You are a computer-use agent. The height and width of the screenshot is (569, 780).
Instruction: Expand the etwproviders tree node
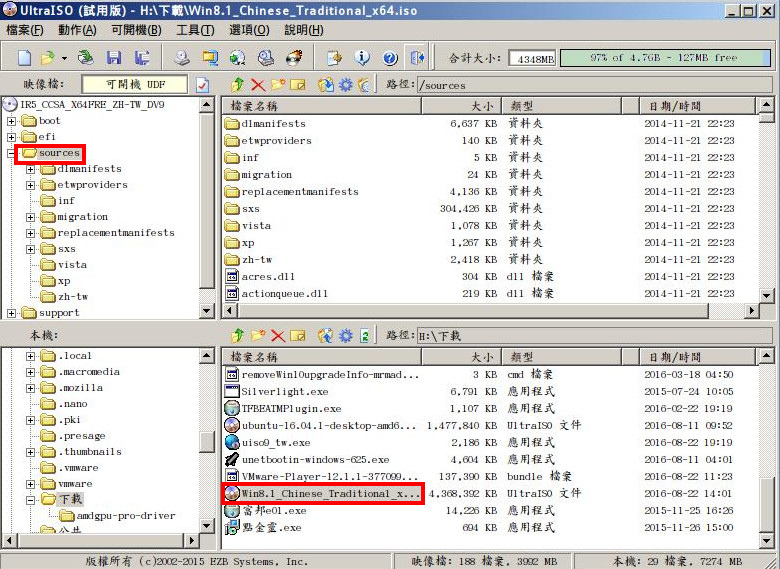31,185
